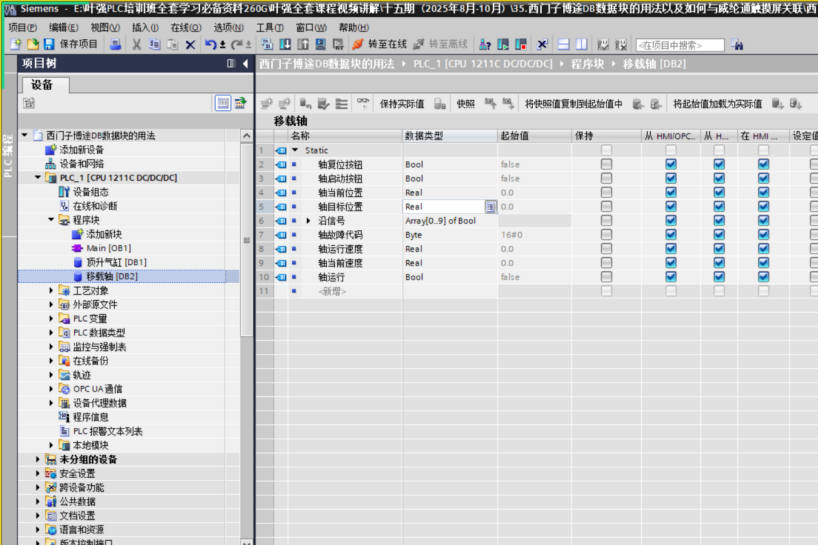Image resolution: width=819 pixels, height=546 pixels.
Task: Click the Delete X icon
Action: (x=190, y=44)
